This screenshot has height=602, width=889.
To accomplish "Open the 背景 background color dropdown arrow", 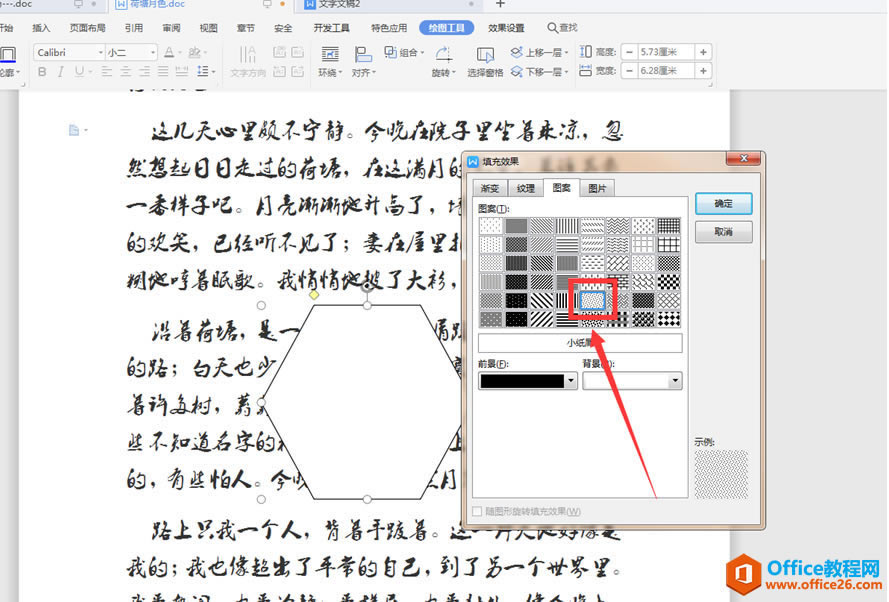I will [675, 381].
